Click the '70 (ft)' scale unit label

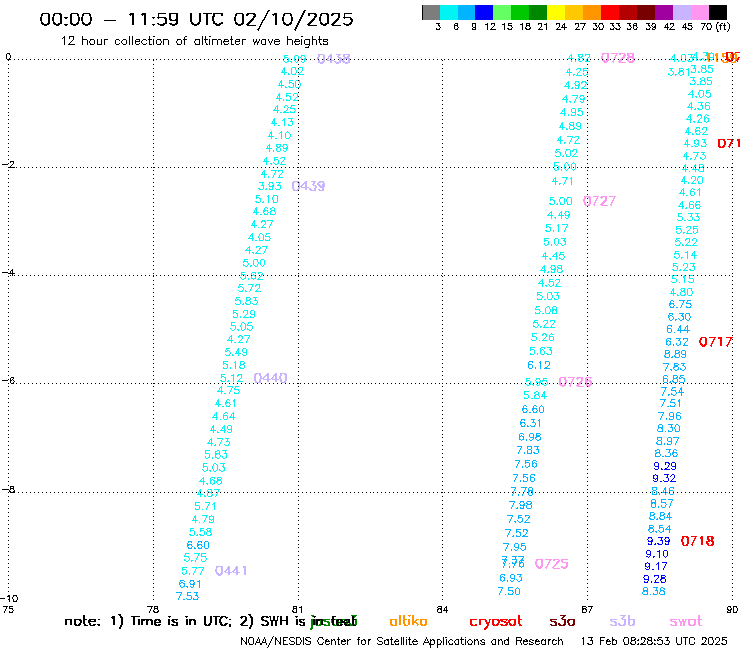715,27
